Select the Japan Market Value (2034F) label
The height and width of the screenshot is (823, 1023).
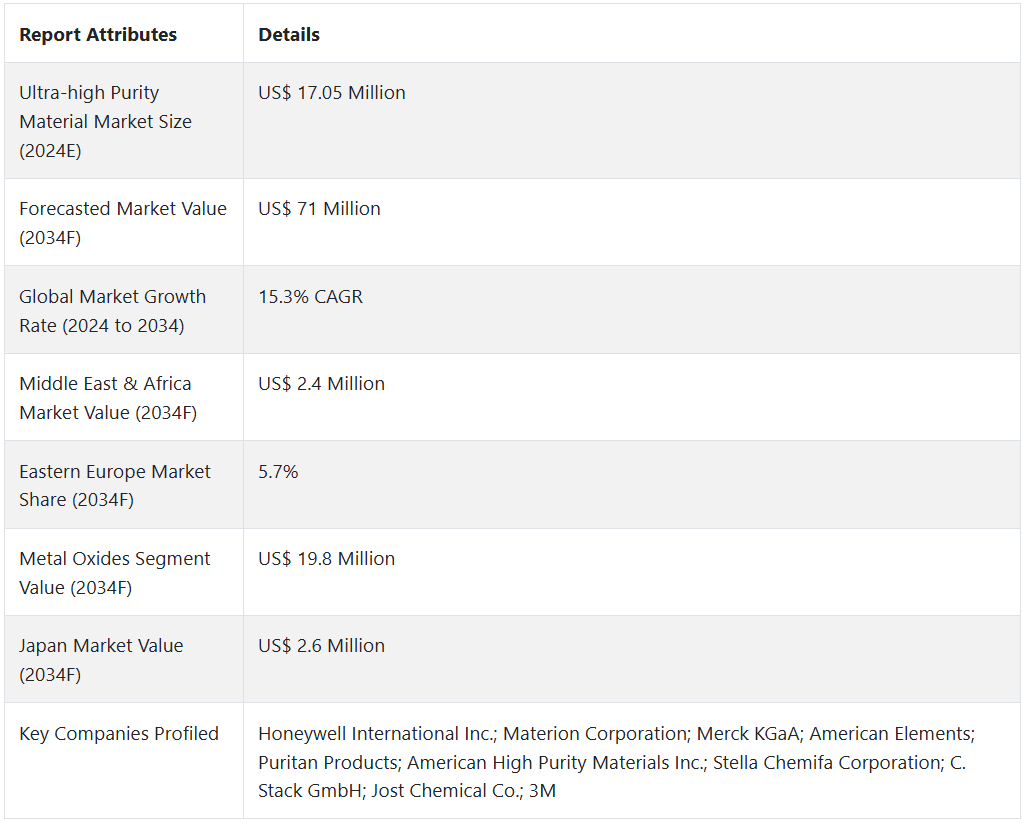point(101,660)
